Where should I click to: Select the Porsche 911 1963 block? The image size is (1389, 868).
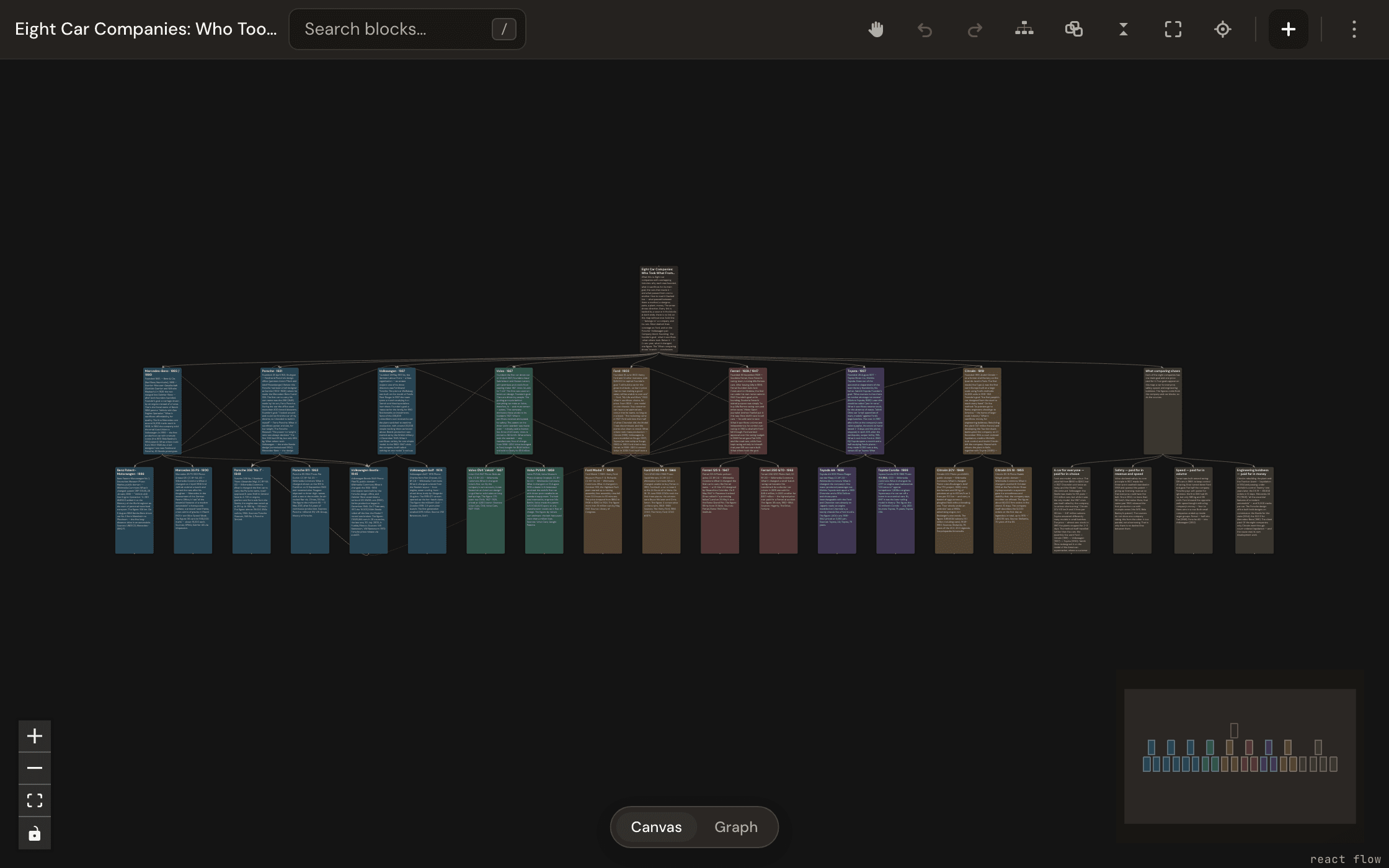click(x=310, y=510)
